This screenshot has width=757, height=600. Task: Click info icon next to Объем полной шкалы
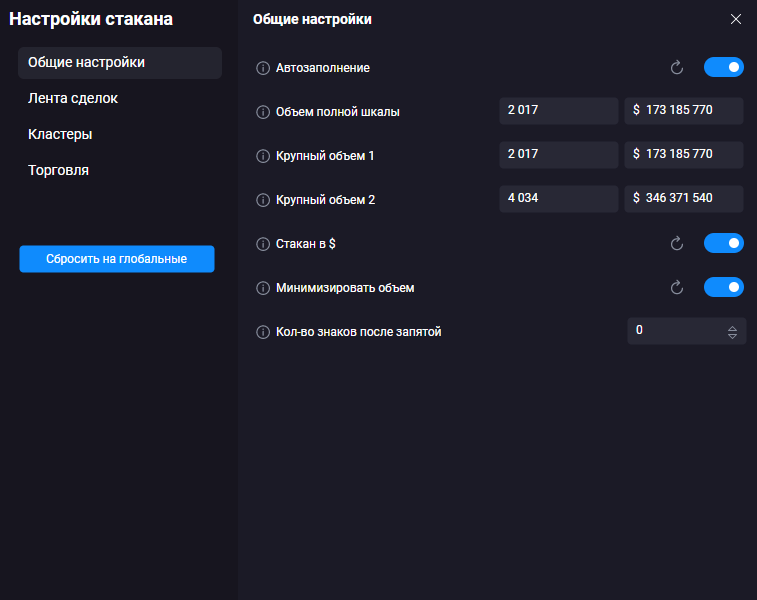pos(263,112)
